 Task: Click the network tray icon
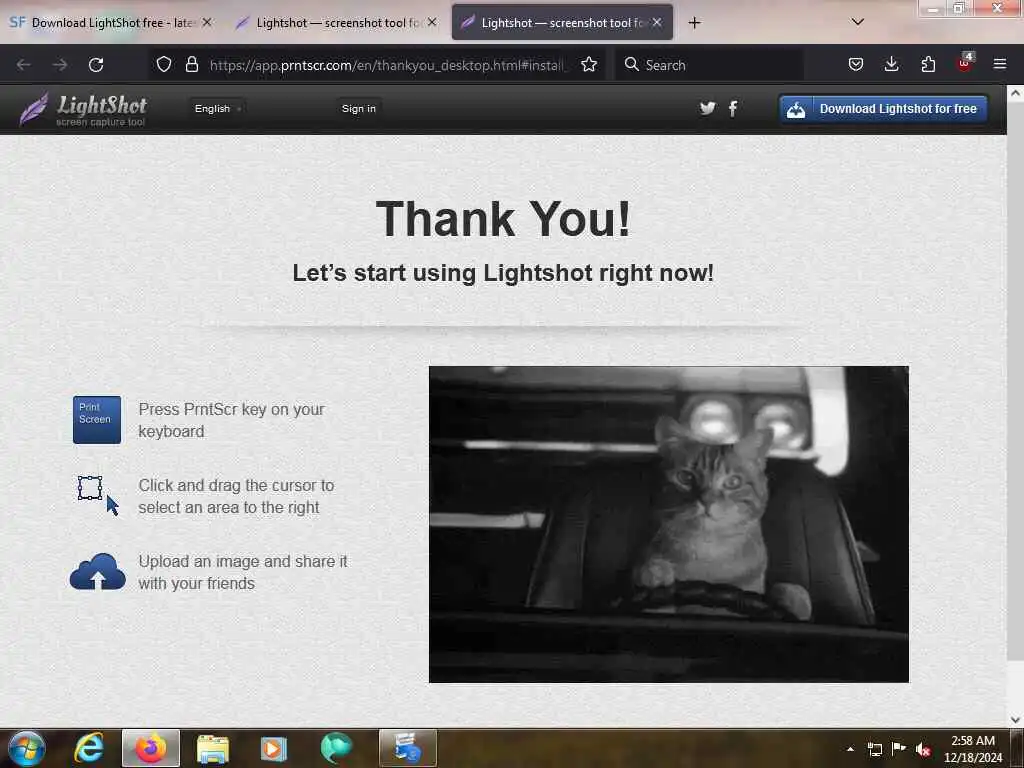click(874, 749)
